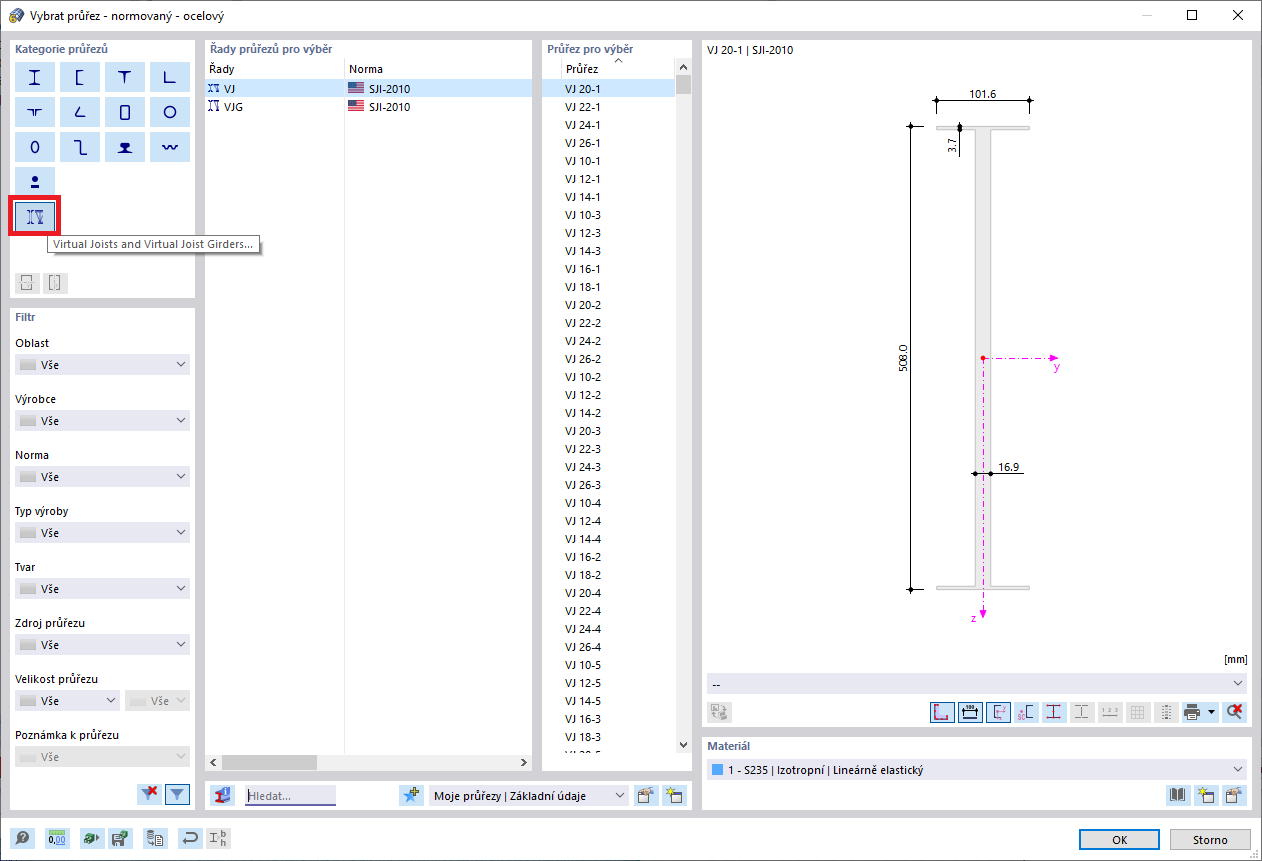This screenshot has height=861, width=1262.
Task: Select section VJ 10-3
Action: (x=609, y=215)
